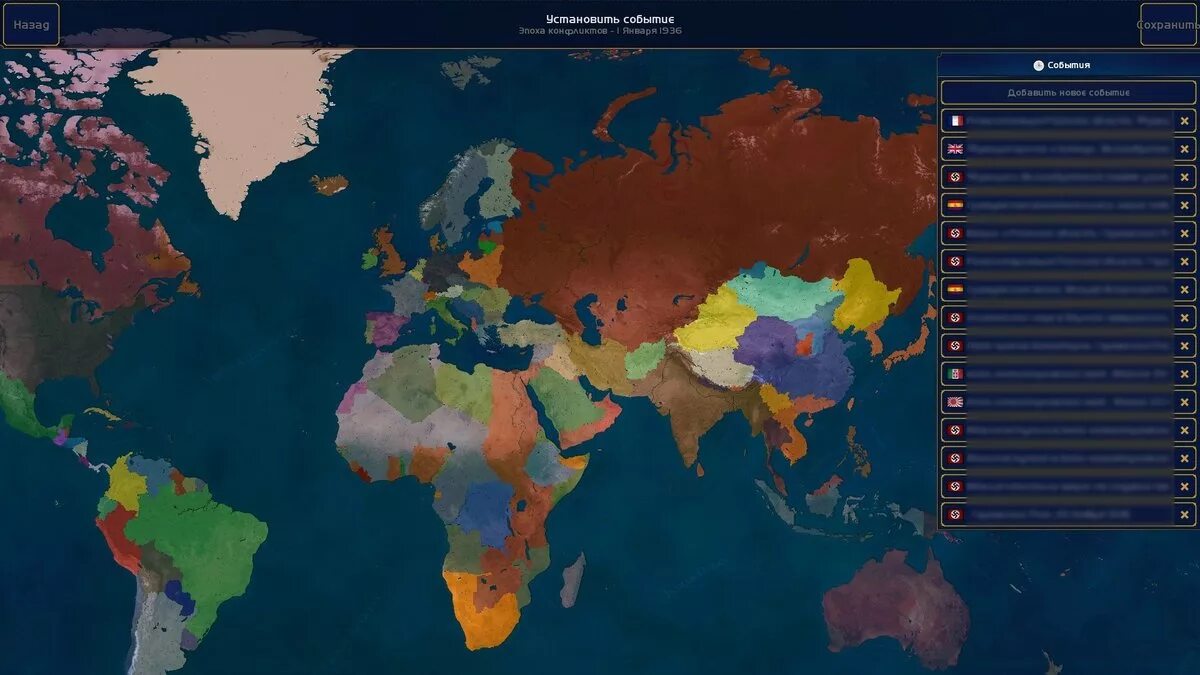Delete the first Spanish flag event

click(1185, 205)
